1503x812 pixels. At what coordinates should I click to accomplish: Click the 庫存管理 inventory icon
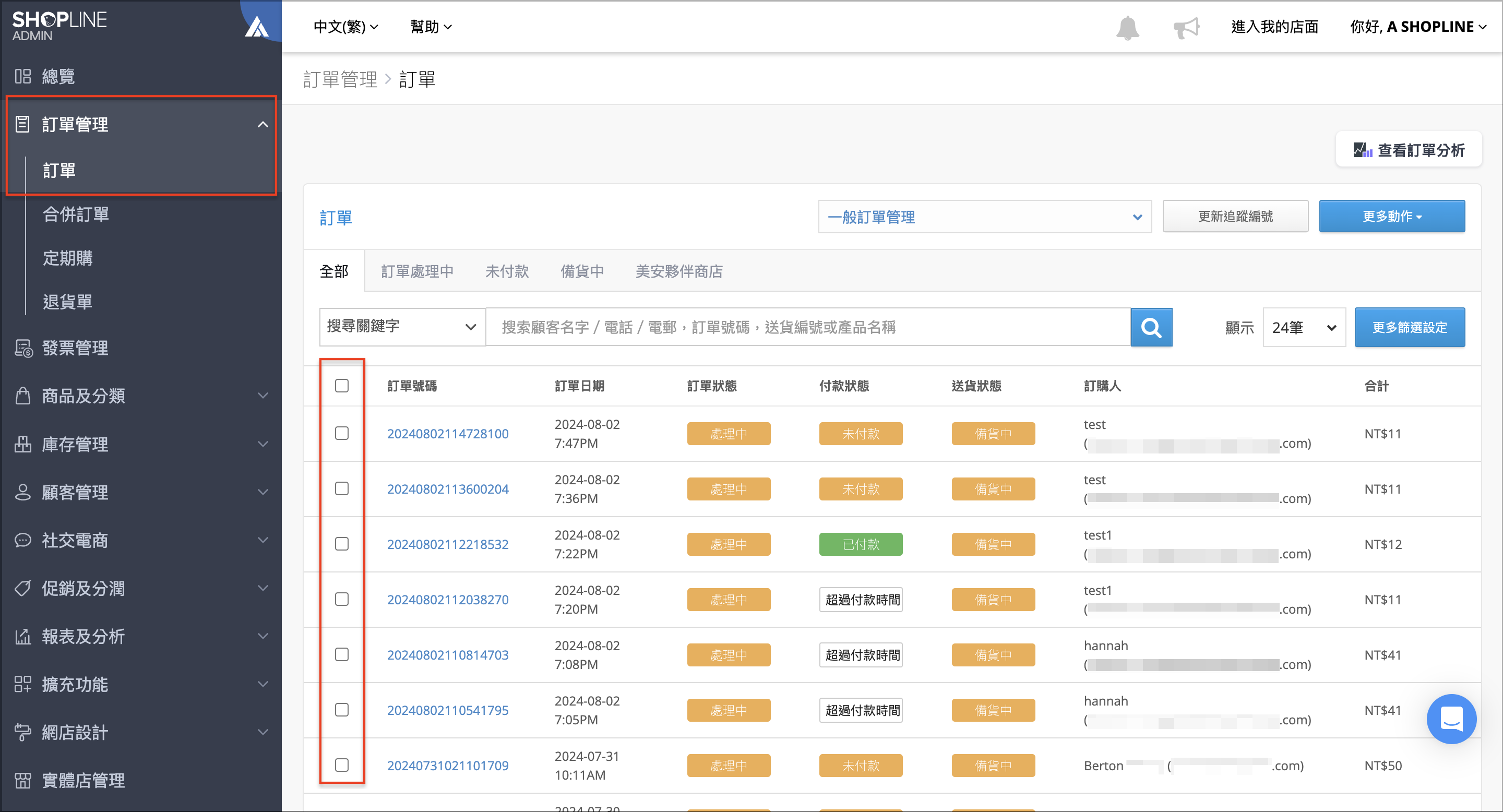[23, 444]
